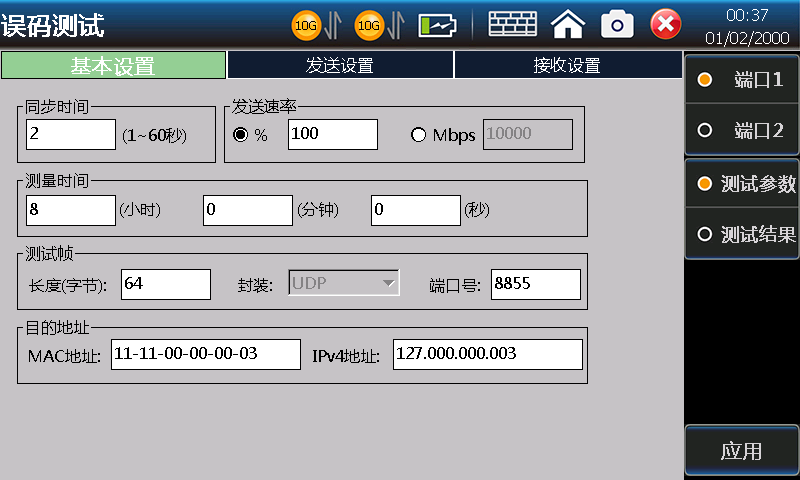Click the IPv4地址 input field
This screenshot has width=800, height=480.
click(x=487, y=354)
